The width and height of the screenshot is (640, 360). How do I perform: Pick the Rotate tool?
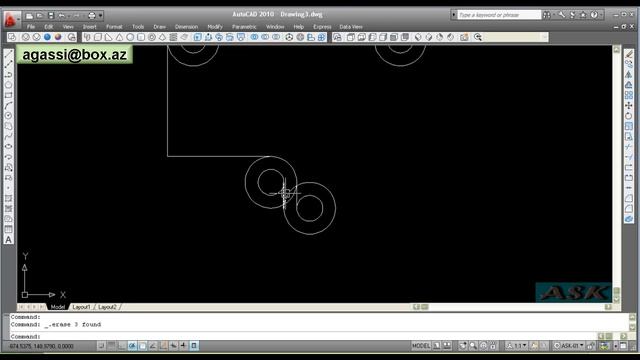(x=629, y=116)
